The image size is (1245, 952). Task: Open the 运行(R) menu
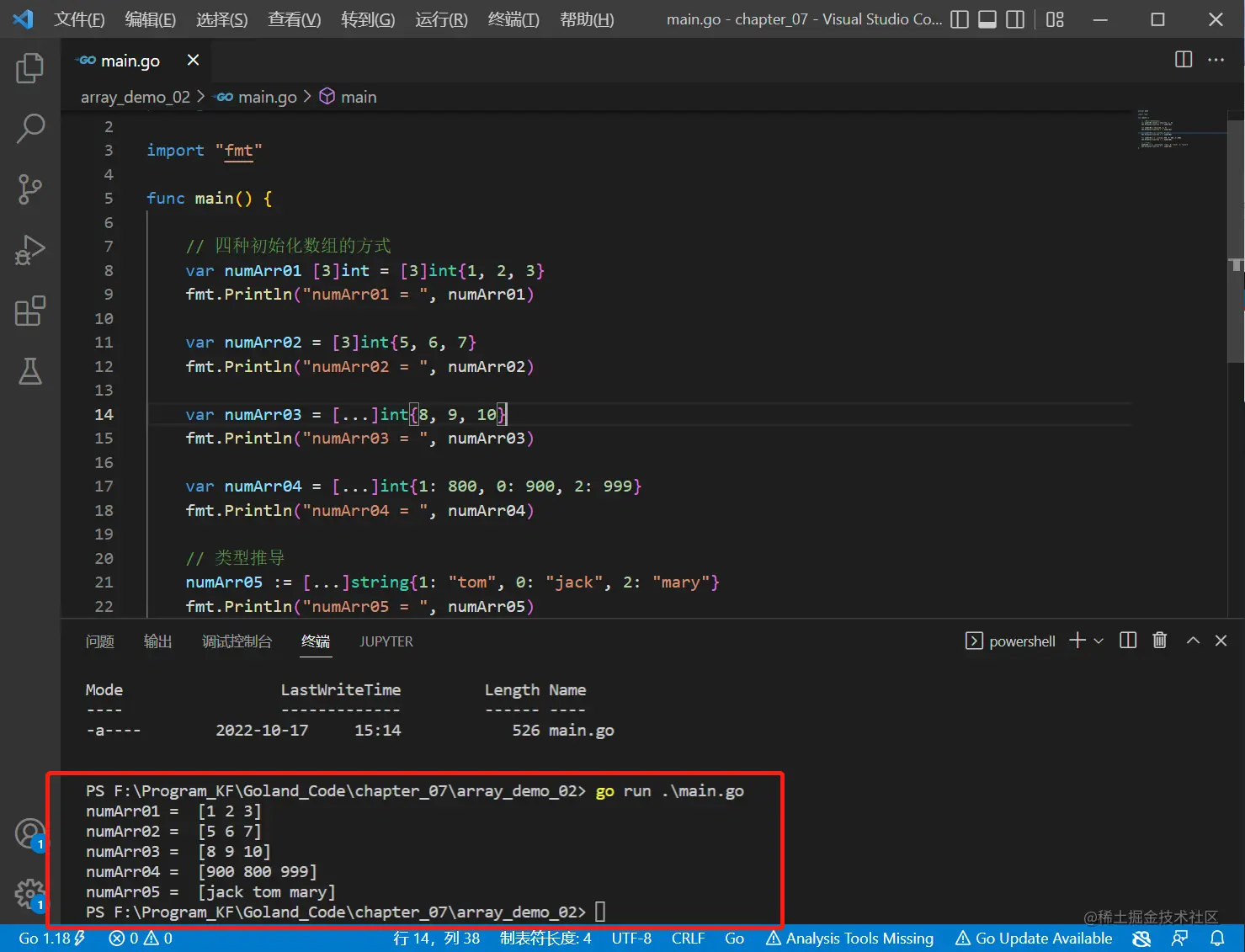click(x=441, y=19)
